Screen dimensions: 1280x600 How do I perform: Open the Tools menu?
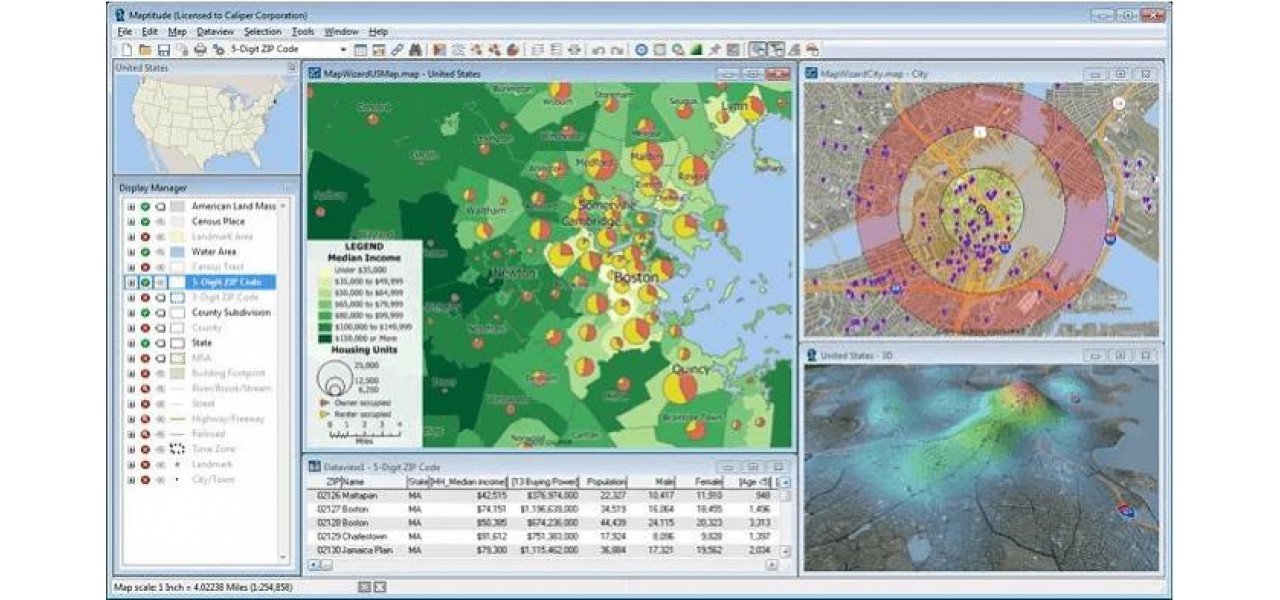click(303, 32)
